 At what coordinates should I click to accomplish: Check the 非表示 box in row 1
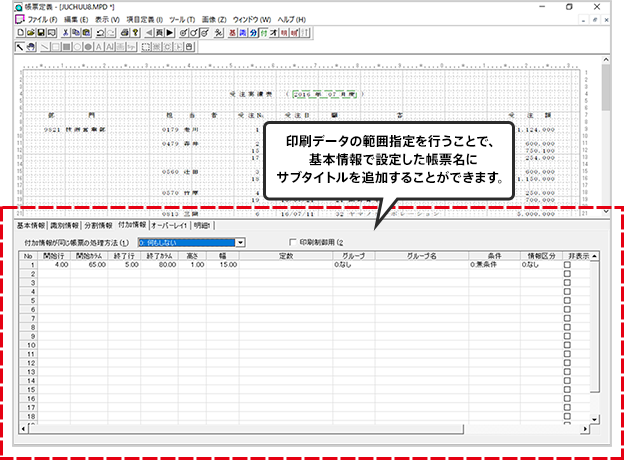[568, 265]
